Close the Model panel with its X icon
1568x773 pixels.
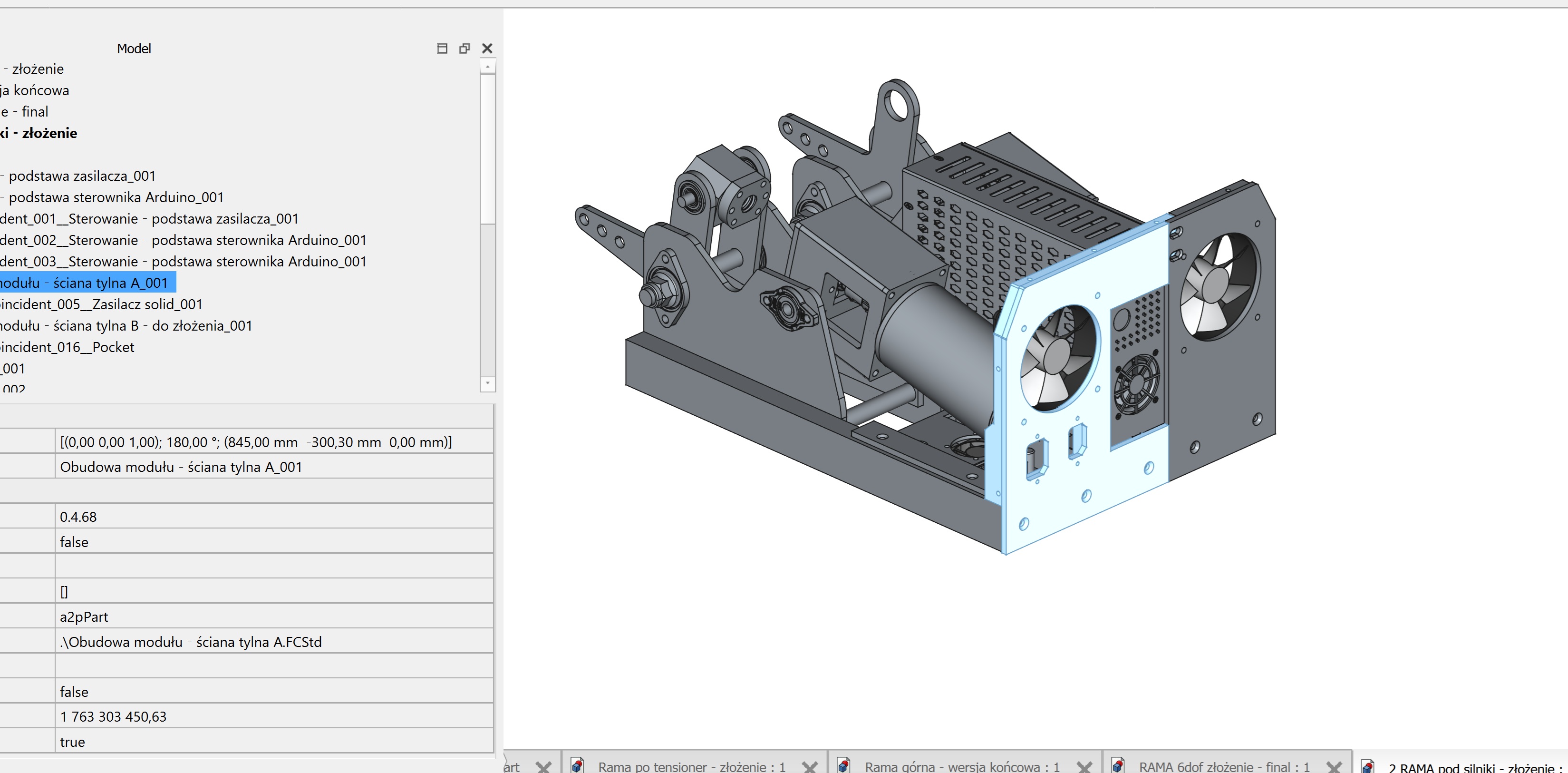tap(487, 48)
